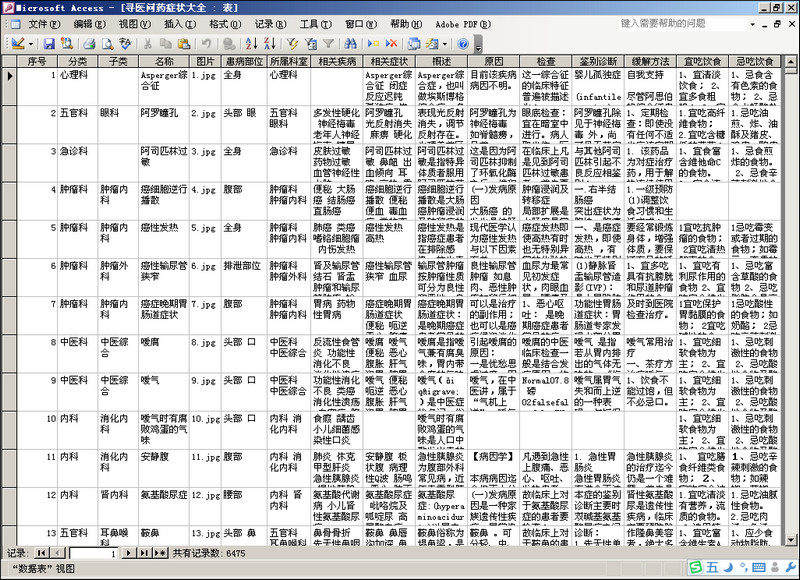
Task: Click the Undo arrow icon
Action: [x=206, y=44]
